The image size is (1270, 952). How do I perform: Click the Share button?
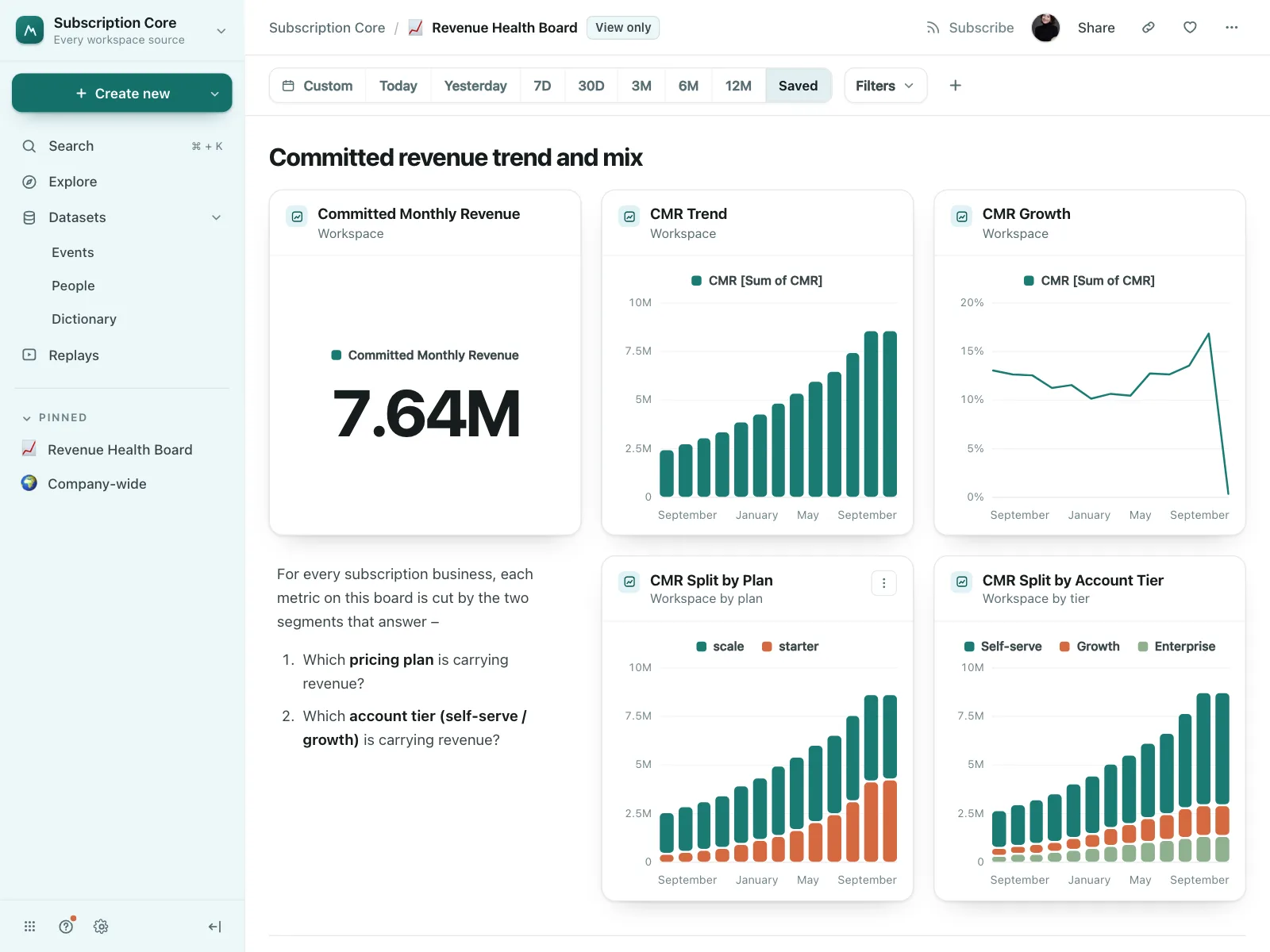1096,28
